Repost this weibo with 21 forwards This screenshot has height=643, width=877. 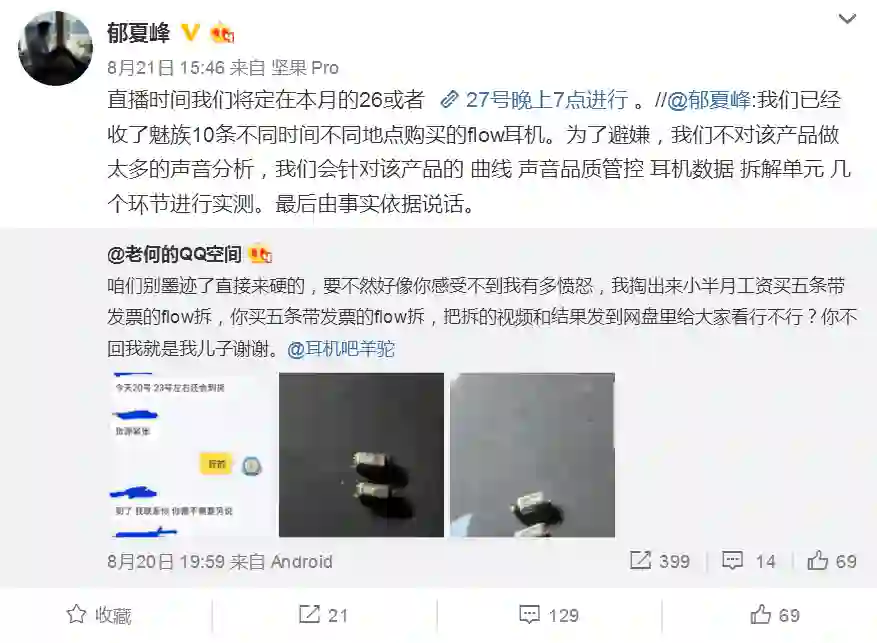pos(323,615)
